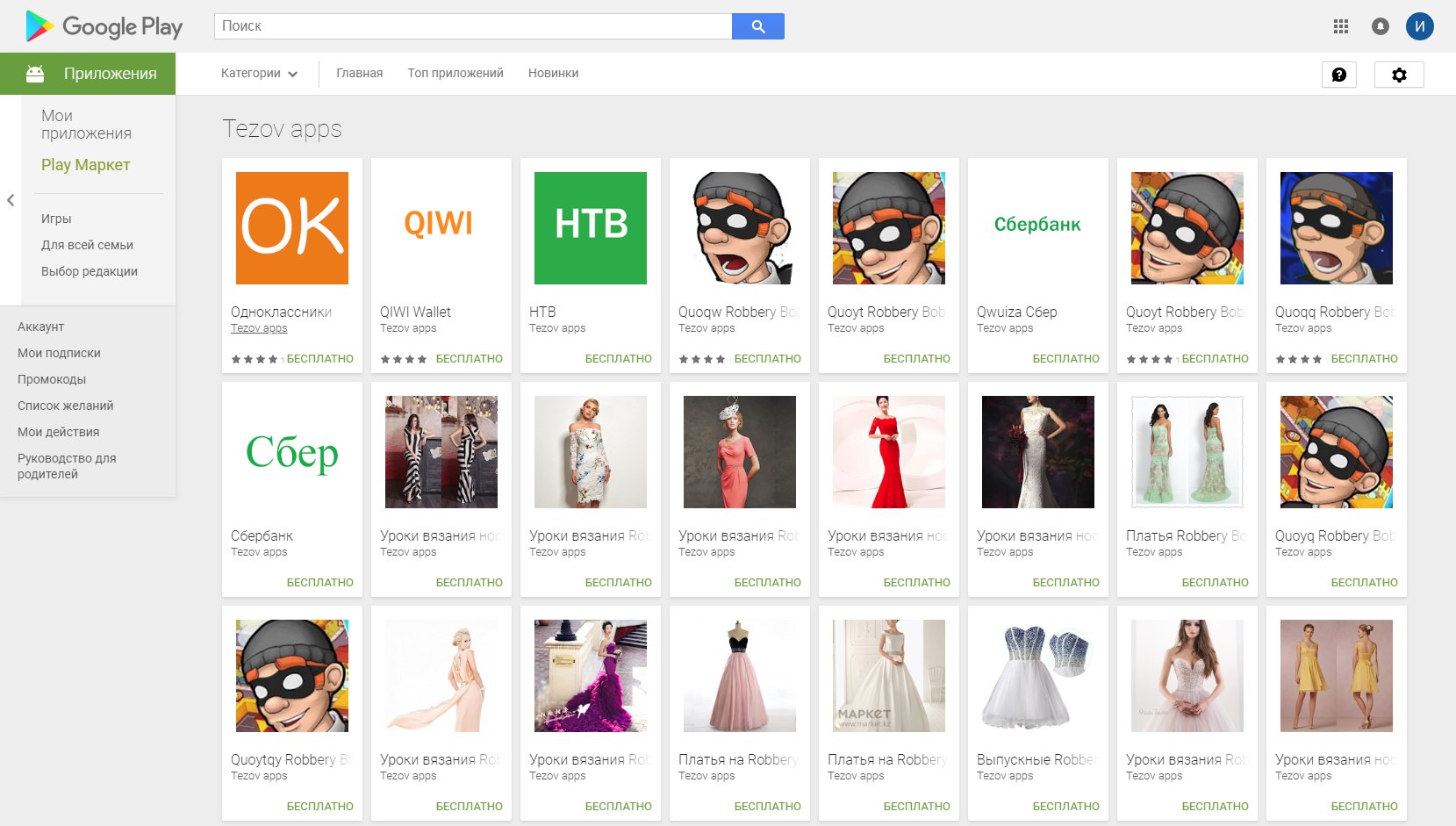This screenshot has width=1456, height=826.
Task: Open the Выпускные Robbery dress thumbnail
Action: tap(1038, 676)
